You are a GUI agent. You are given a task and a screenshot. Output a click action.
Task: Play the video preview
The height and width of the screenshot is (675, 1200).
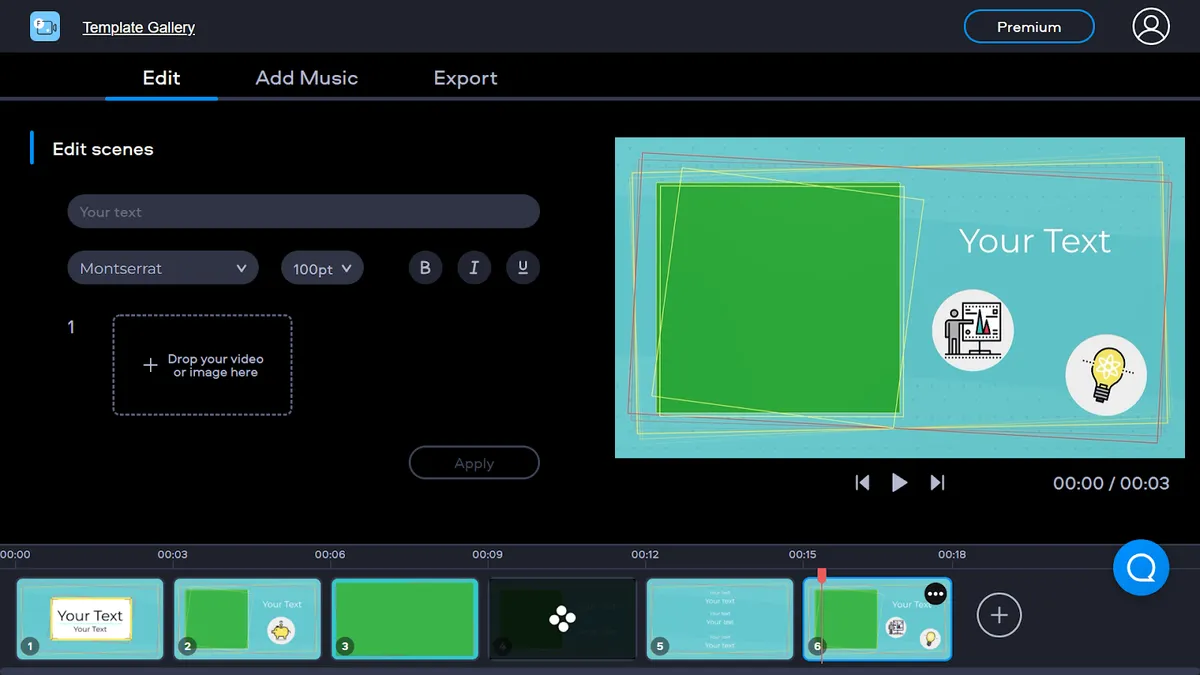(899, 483)
